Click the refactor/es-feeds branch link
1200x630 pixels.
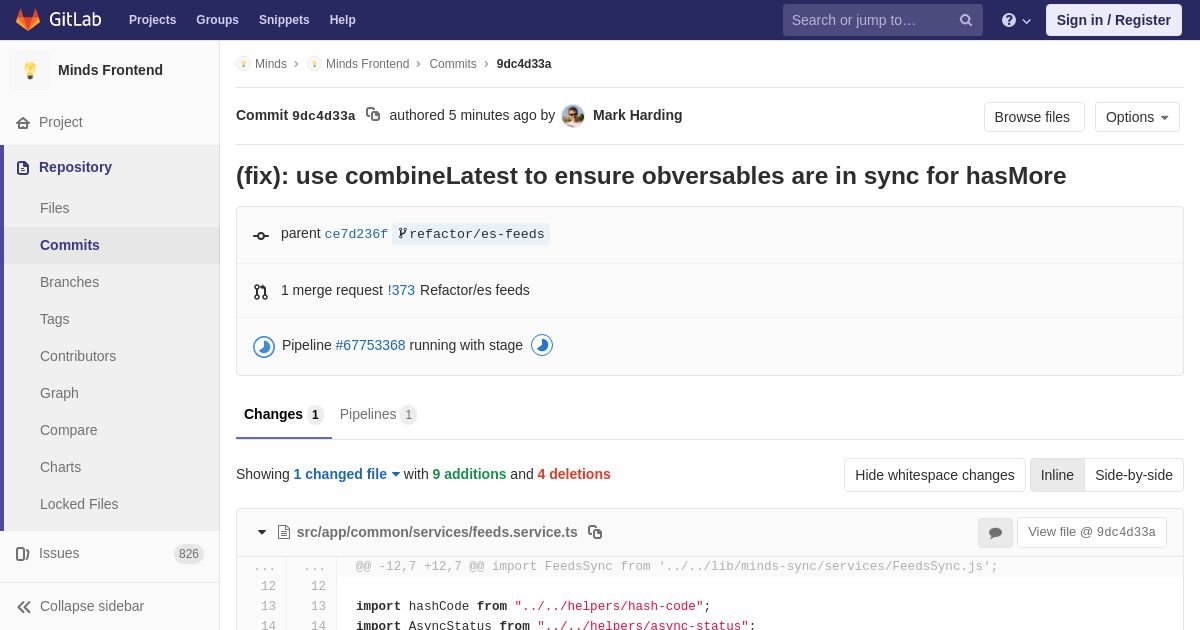(477, 234)
